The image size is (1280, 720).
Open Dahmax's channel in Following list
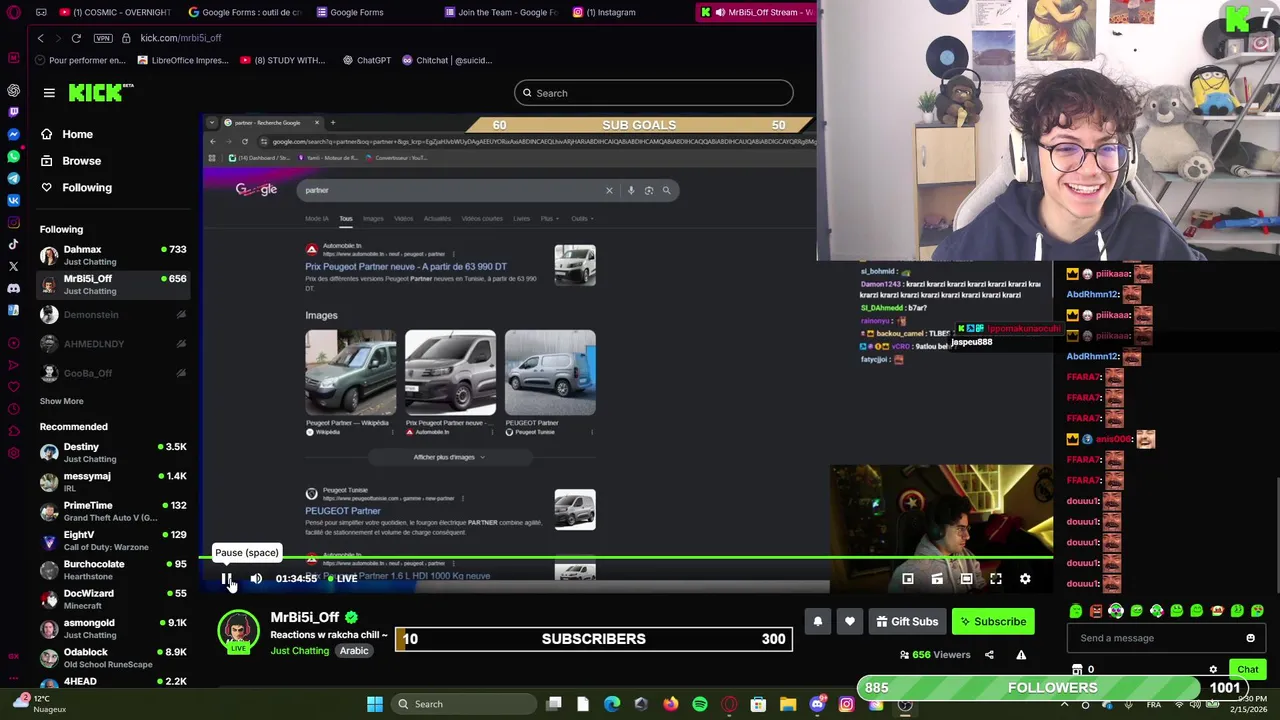[113, 255]
